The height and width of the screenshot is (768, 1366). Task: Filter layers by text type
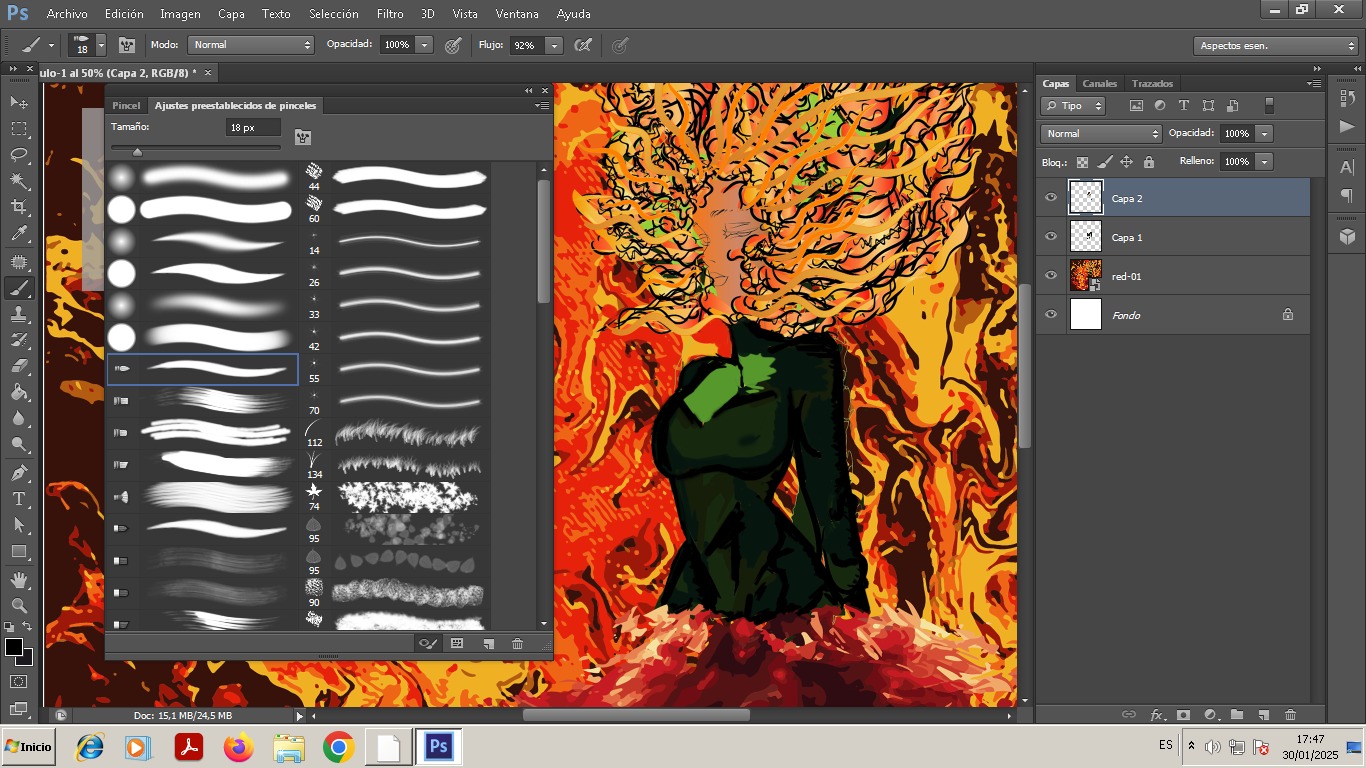(x=1184, y=105)
